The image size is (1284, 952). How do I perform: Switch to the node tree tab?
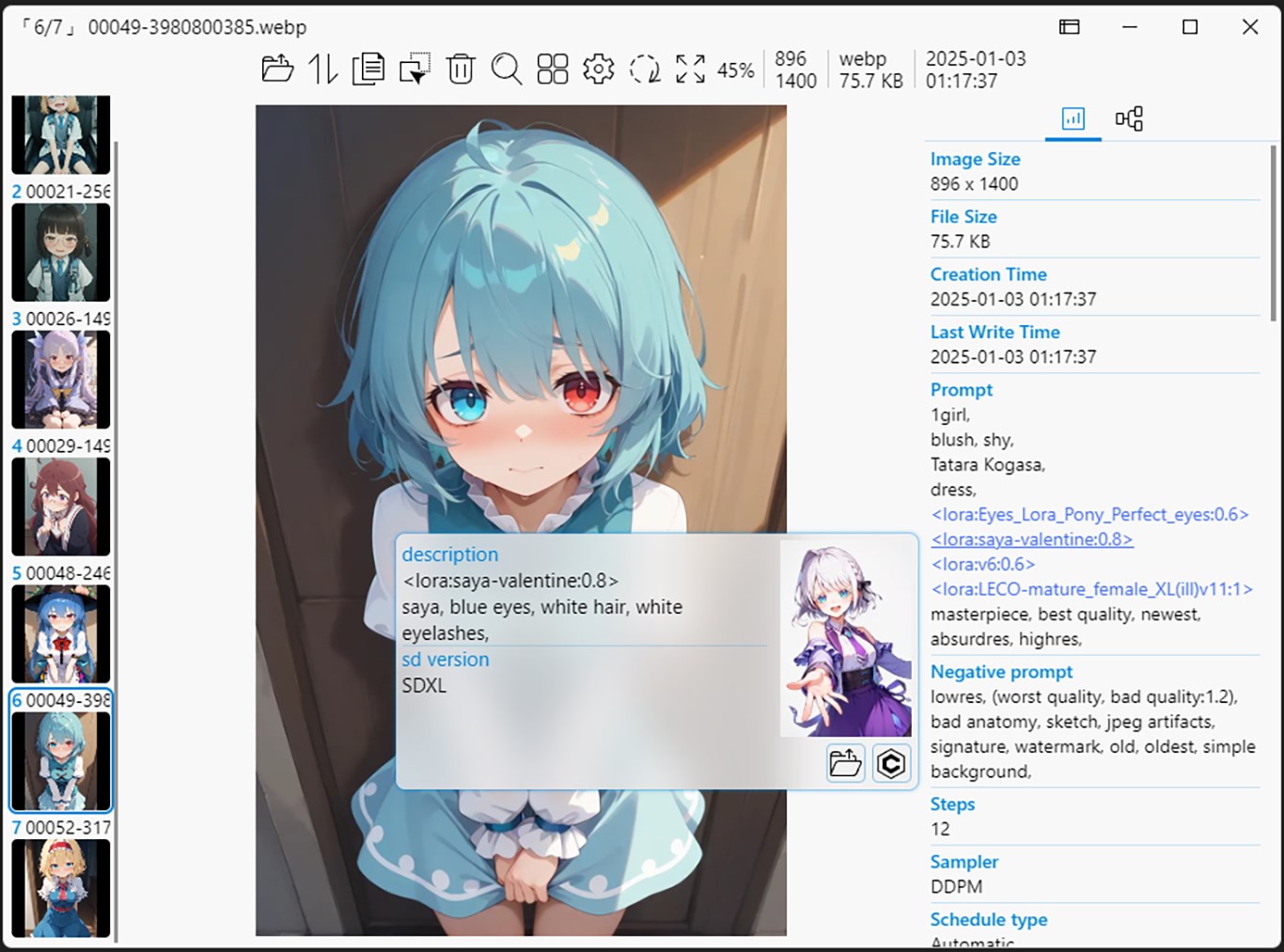[1129, 118]
